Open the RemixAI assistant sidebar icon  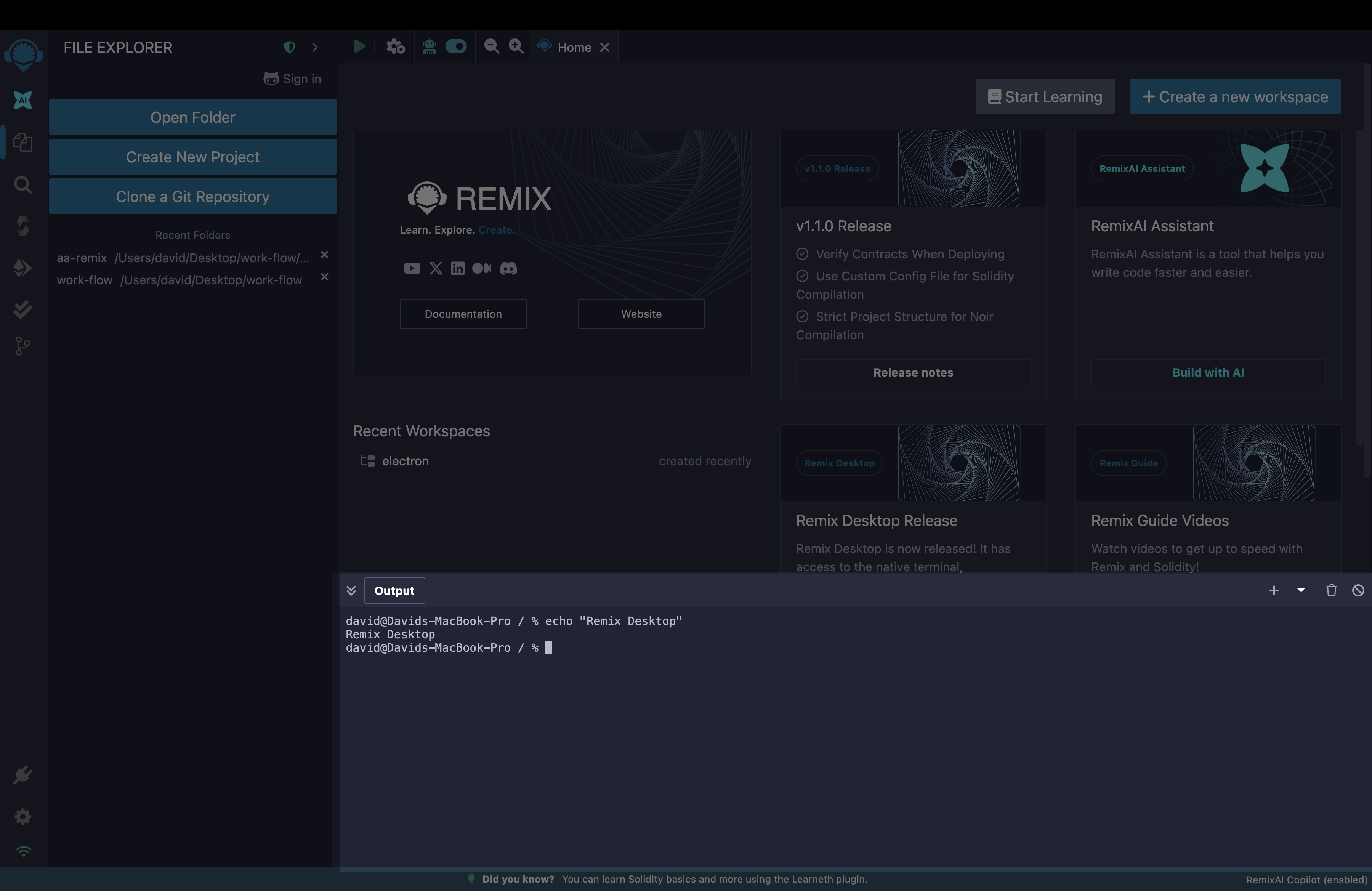22,100
